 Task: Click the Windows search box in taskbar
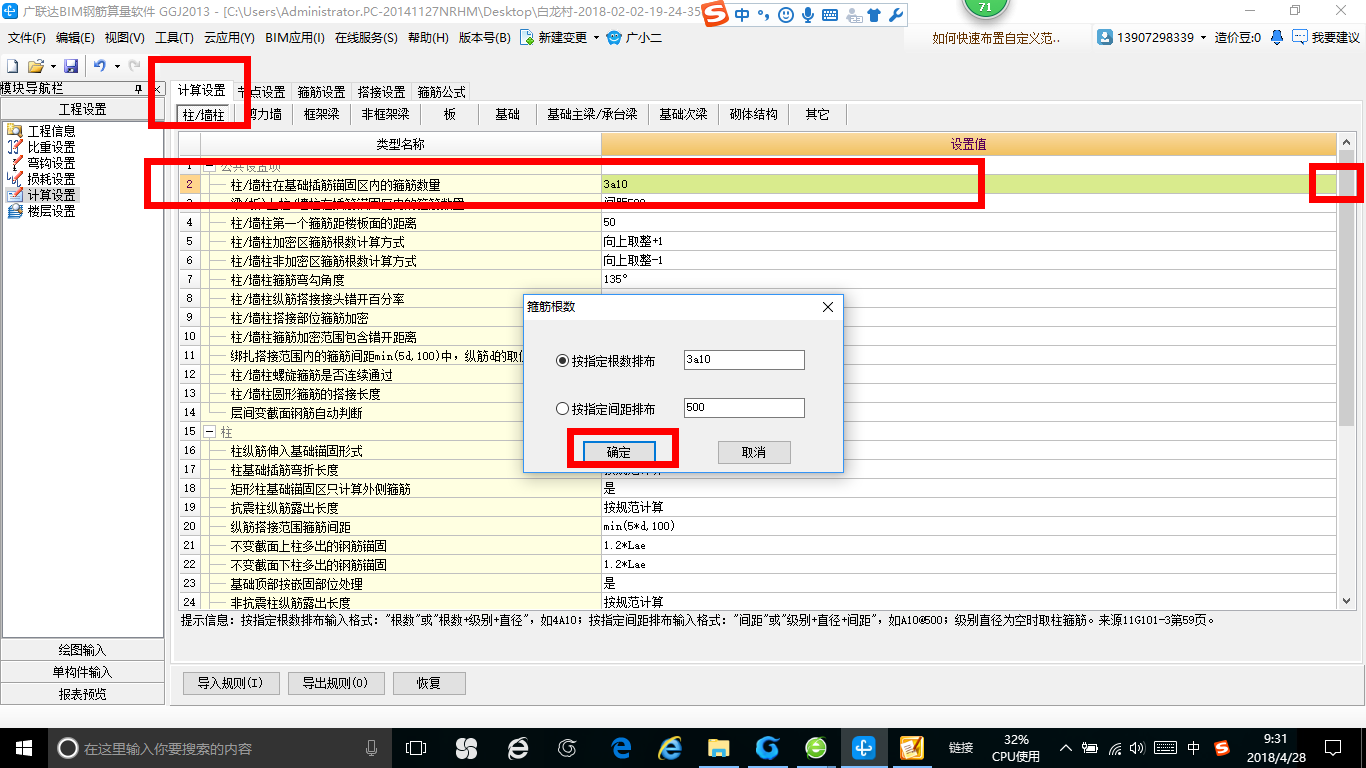click(x=220, y=747)
